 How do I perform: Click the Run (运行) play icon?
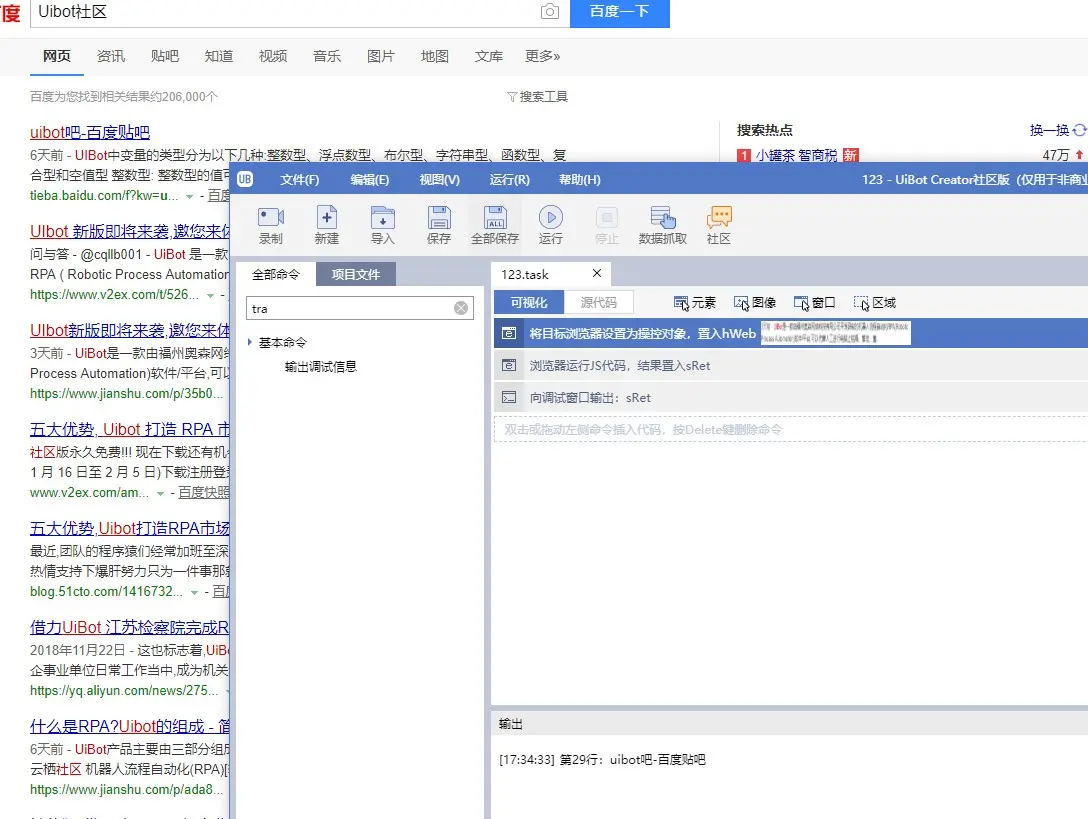pyautogui.click(x=550, y=218)
